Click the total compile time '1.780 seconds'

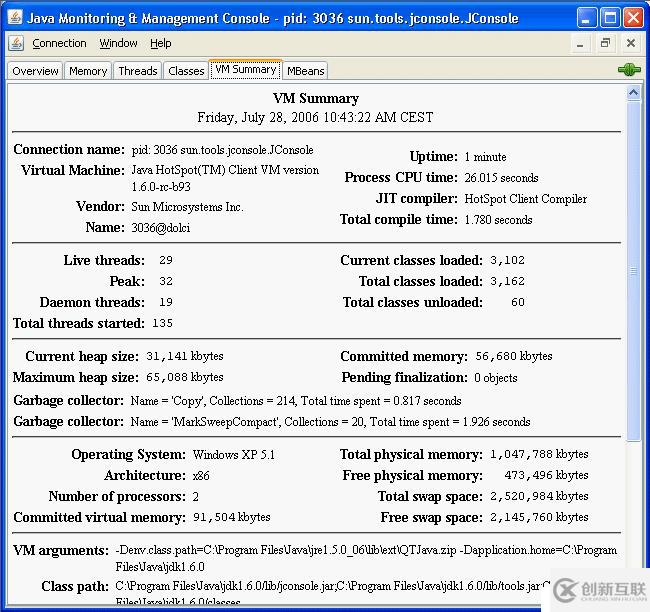(498, 220)
